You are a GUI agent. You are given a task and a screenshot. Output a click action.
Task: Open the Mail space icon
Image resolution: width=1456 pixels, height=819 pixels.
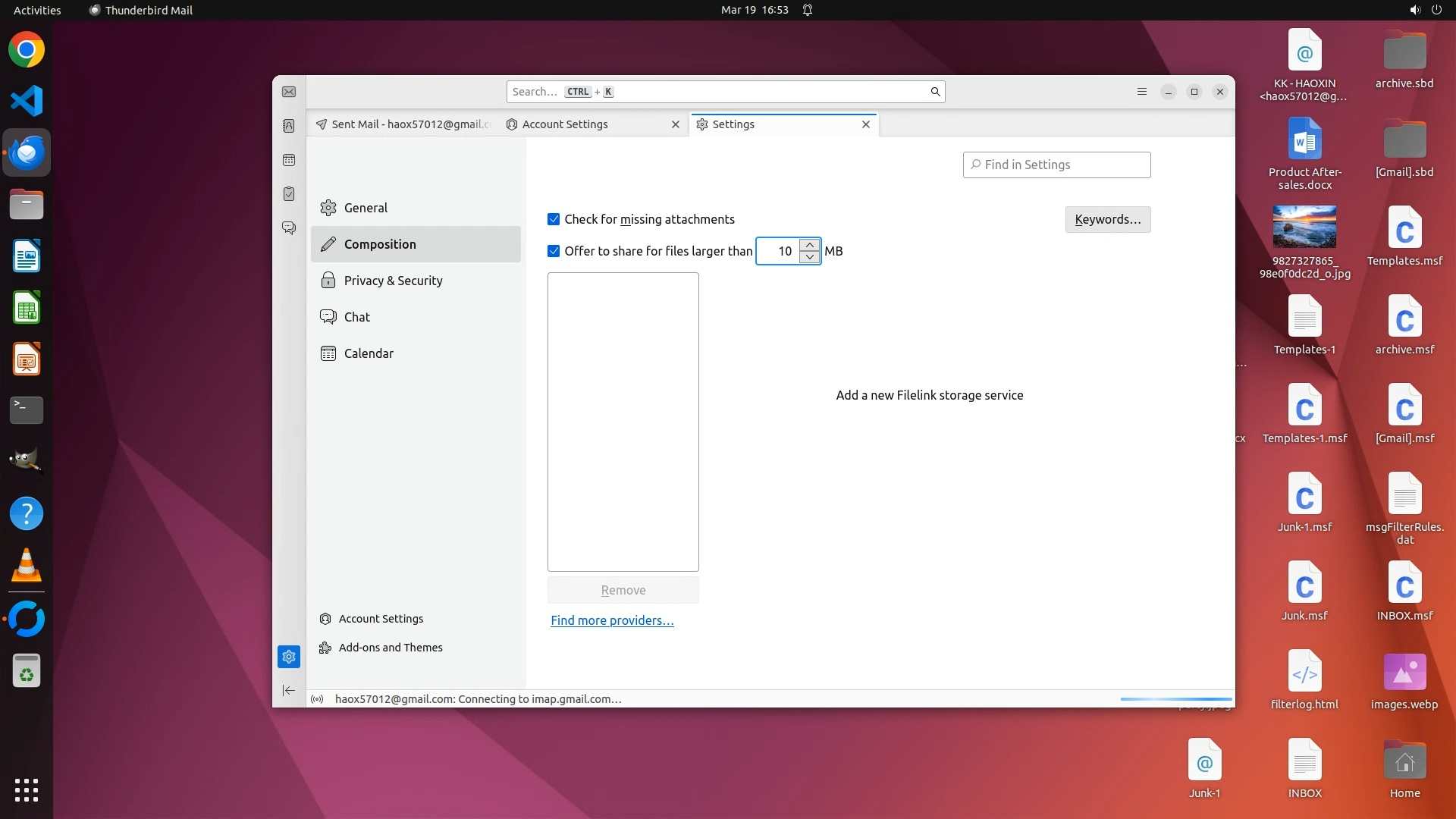click(x=289, y=92)
